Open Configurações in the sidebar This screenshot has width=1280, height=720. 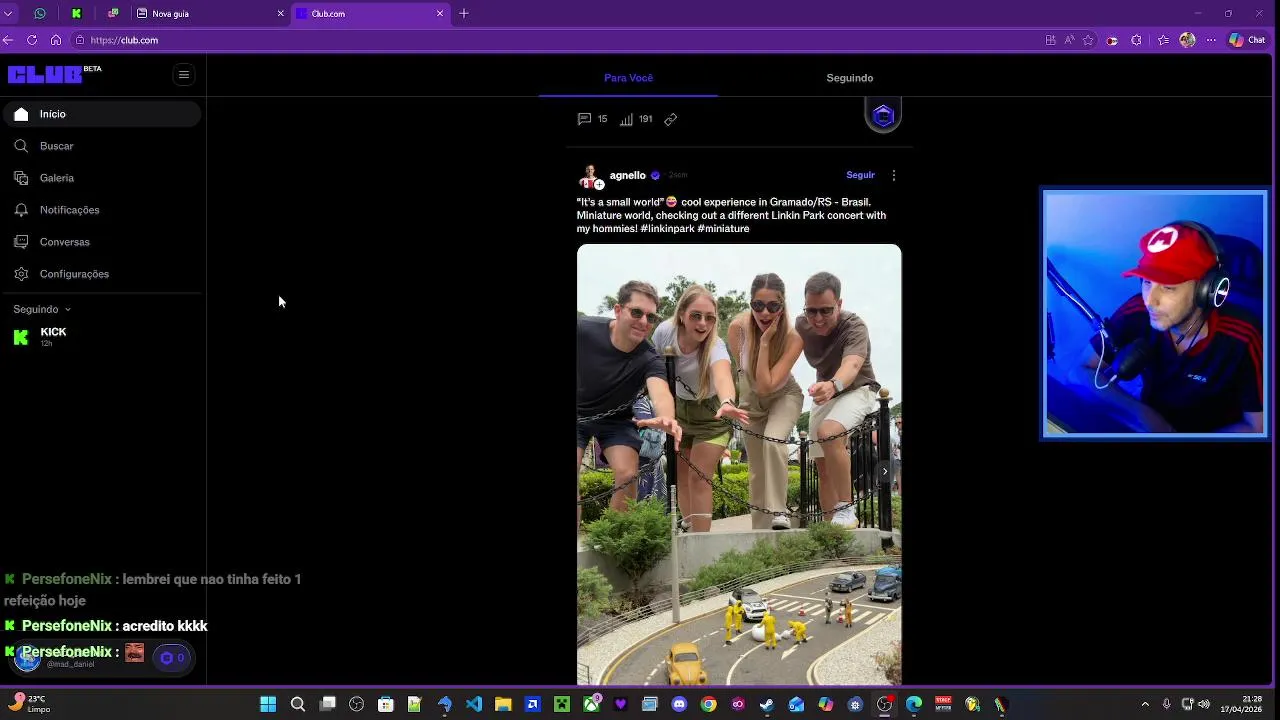[102, 274]
